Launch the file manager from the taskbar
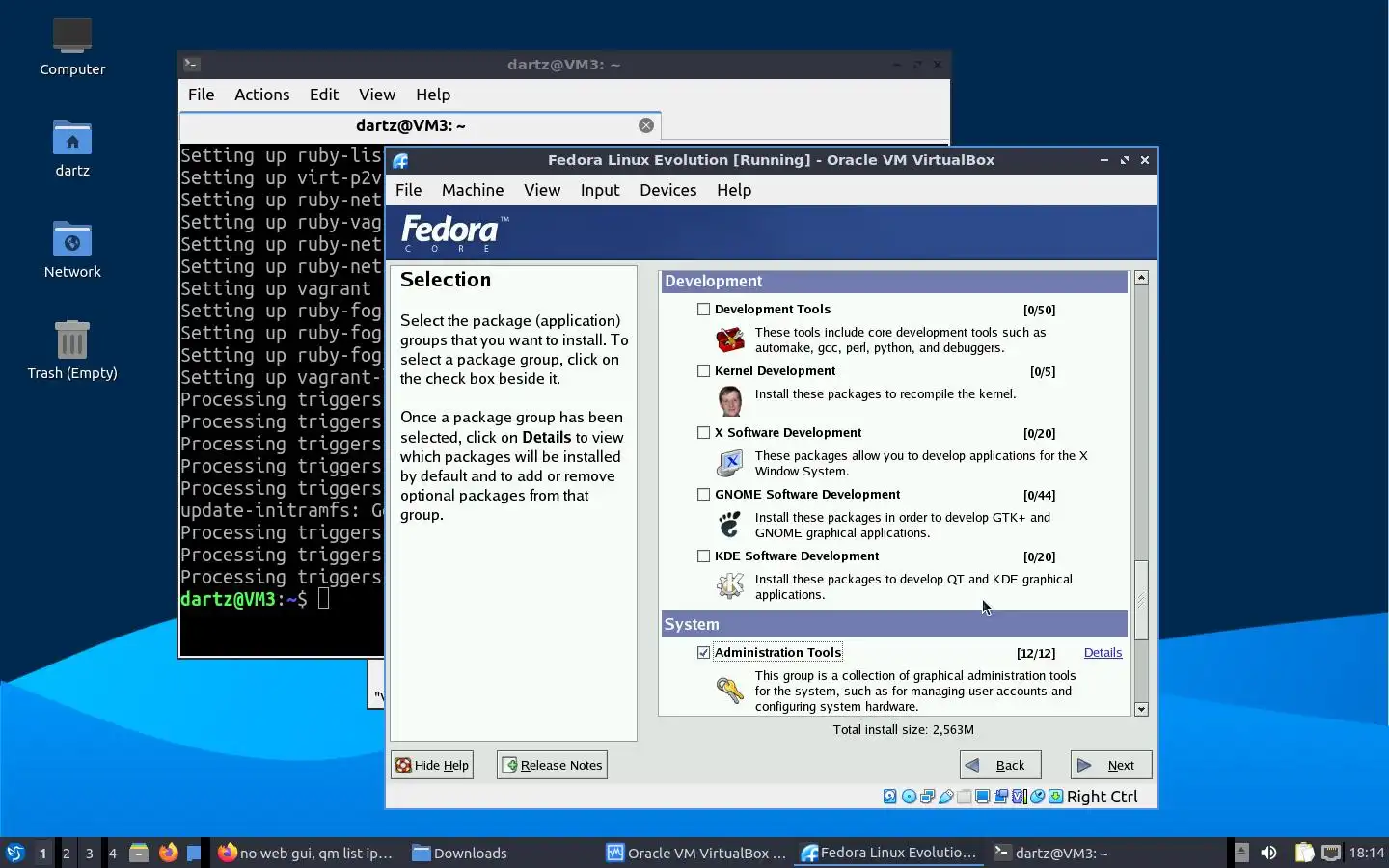The height and width of the screenshot is (868, 1389). click(x=139, y=853)
